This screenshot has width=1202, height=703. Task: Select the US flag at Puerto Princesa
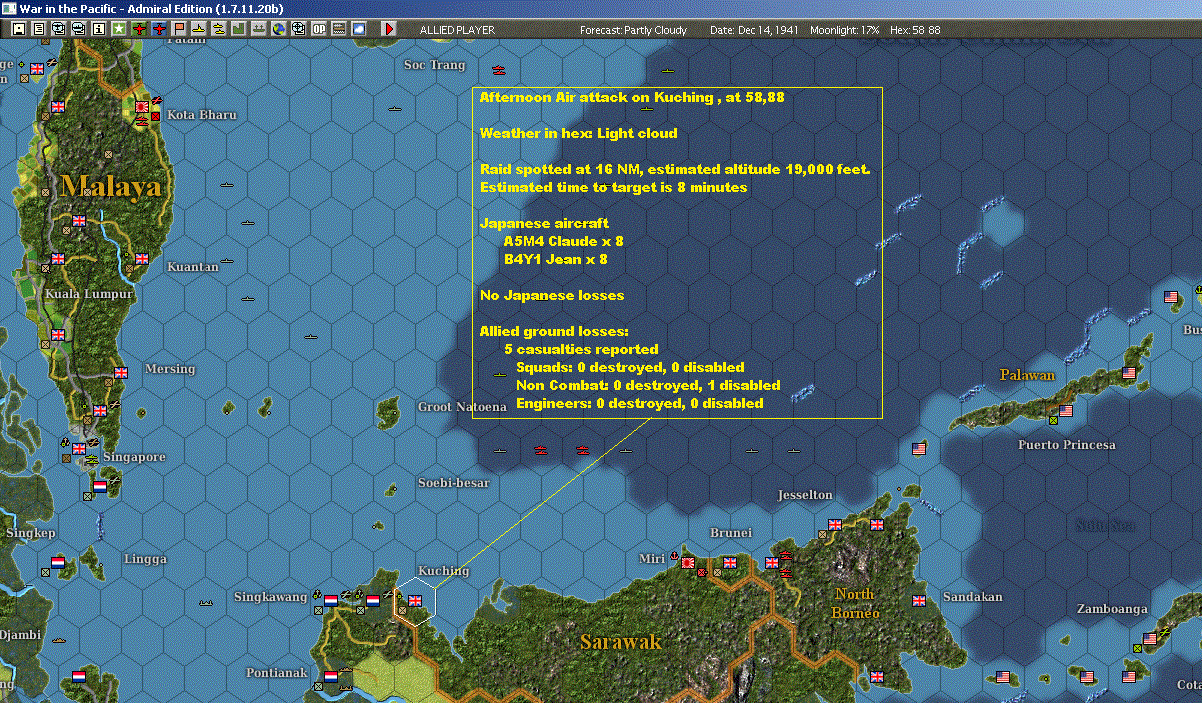coord(1066,410)
